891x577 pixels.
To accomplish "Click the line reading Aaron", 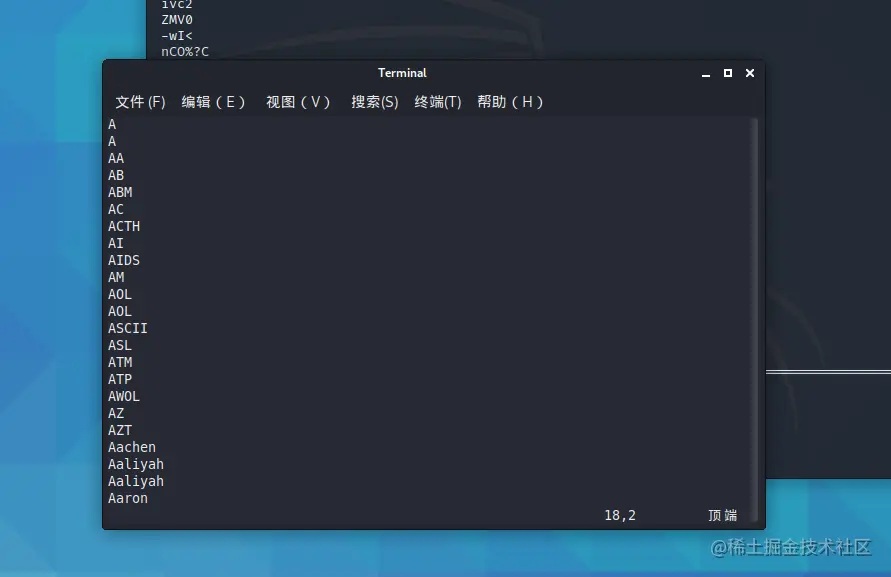I will pos(128,499).
